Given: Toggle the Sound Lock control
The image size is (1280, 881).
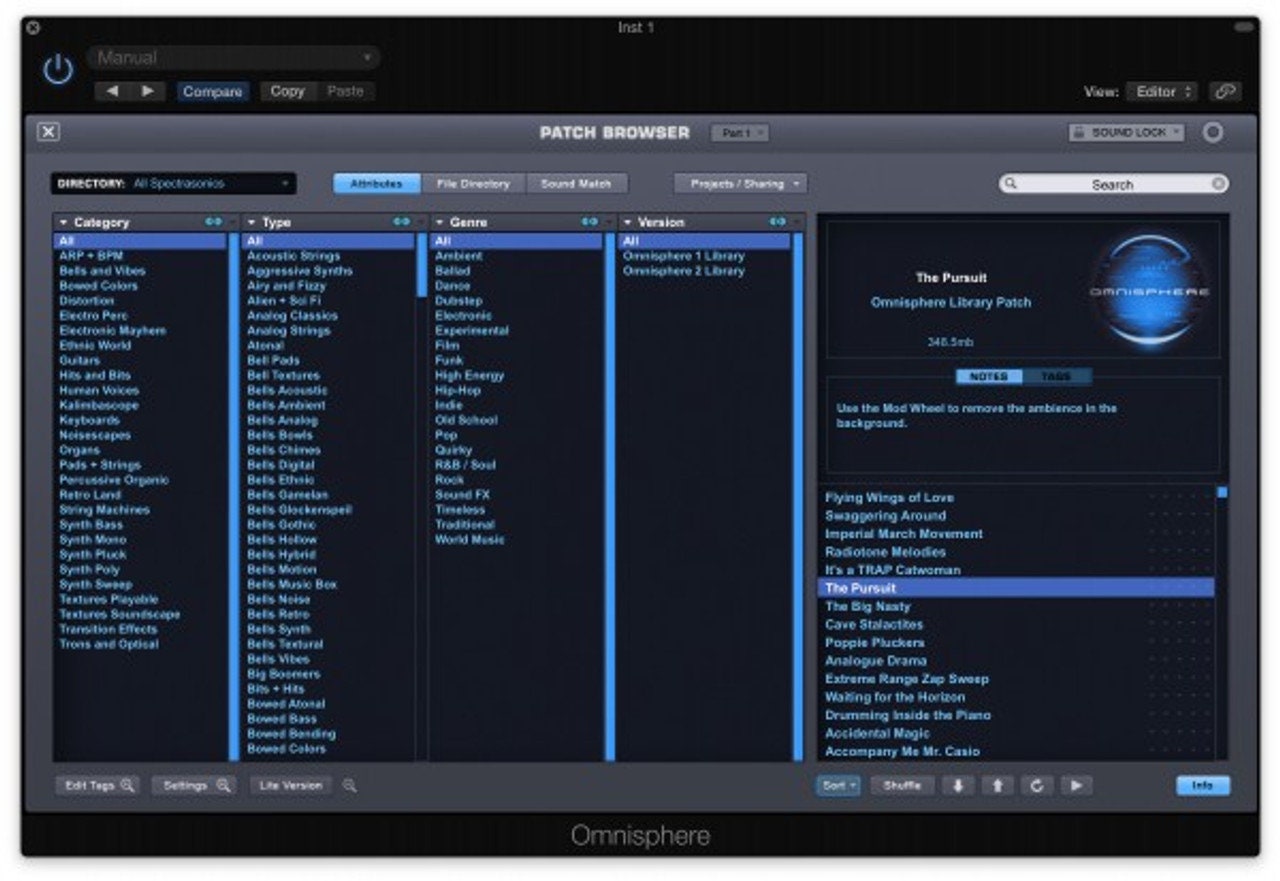Looking at the screenshot, I should click(x=1126, y=132).
